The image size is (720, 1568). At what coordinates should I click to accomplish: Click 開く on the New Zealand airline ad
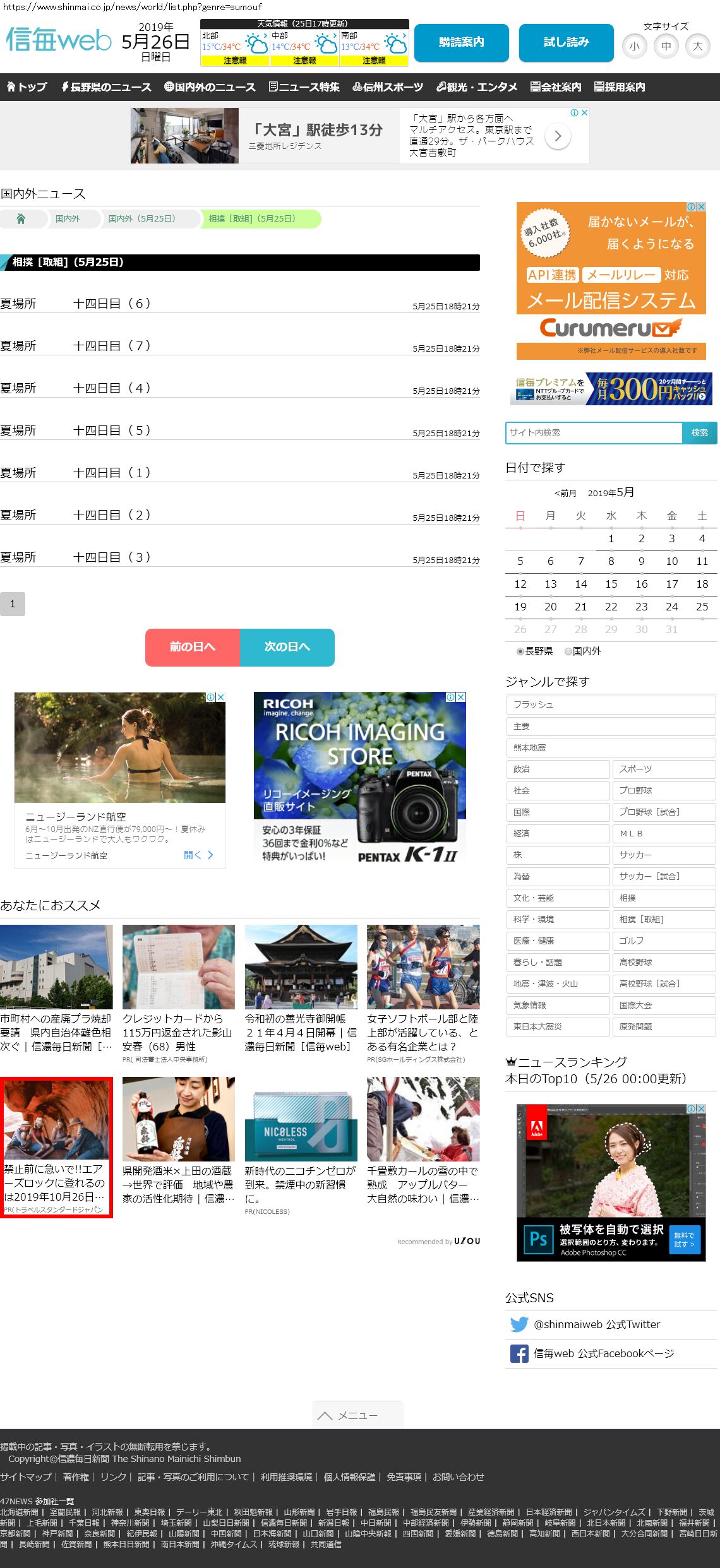[198, 855]
